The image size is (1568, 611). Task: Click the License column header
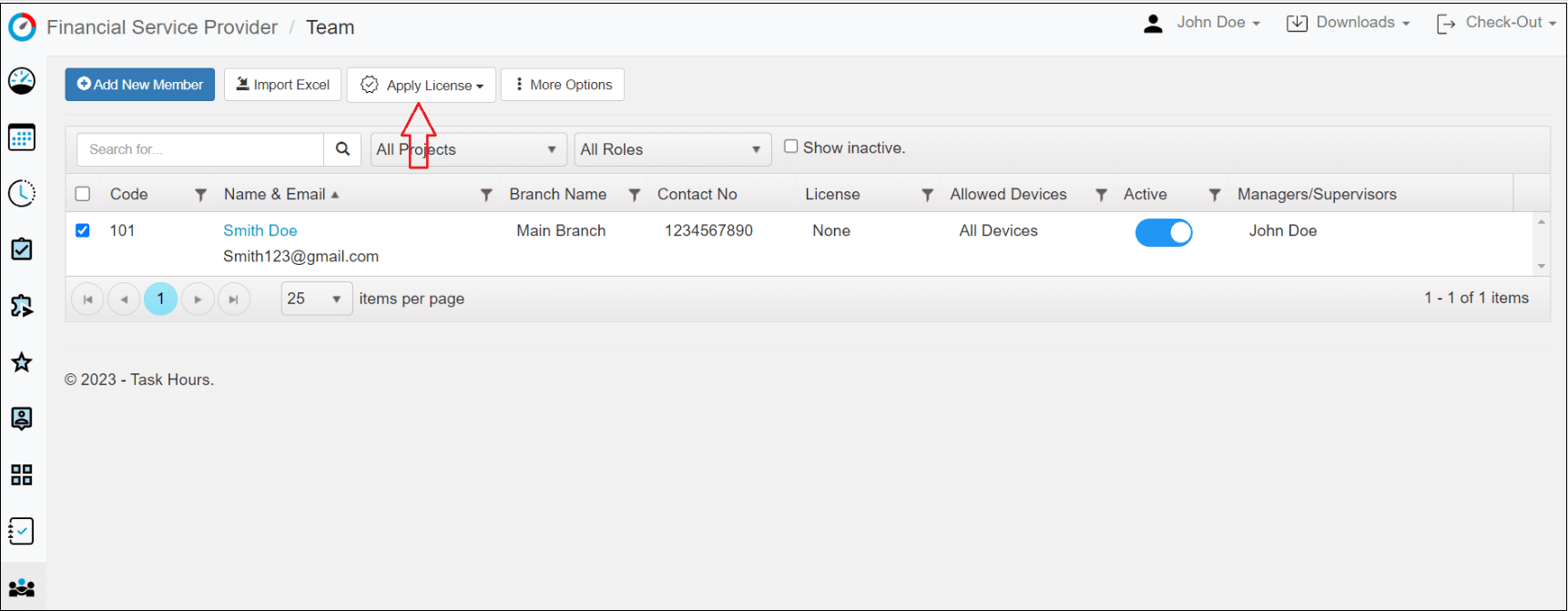832,194
